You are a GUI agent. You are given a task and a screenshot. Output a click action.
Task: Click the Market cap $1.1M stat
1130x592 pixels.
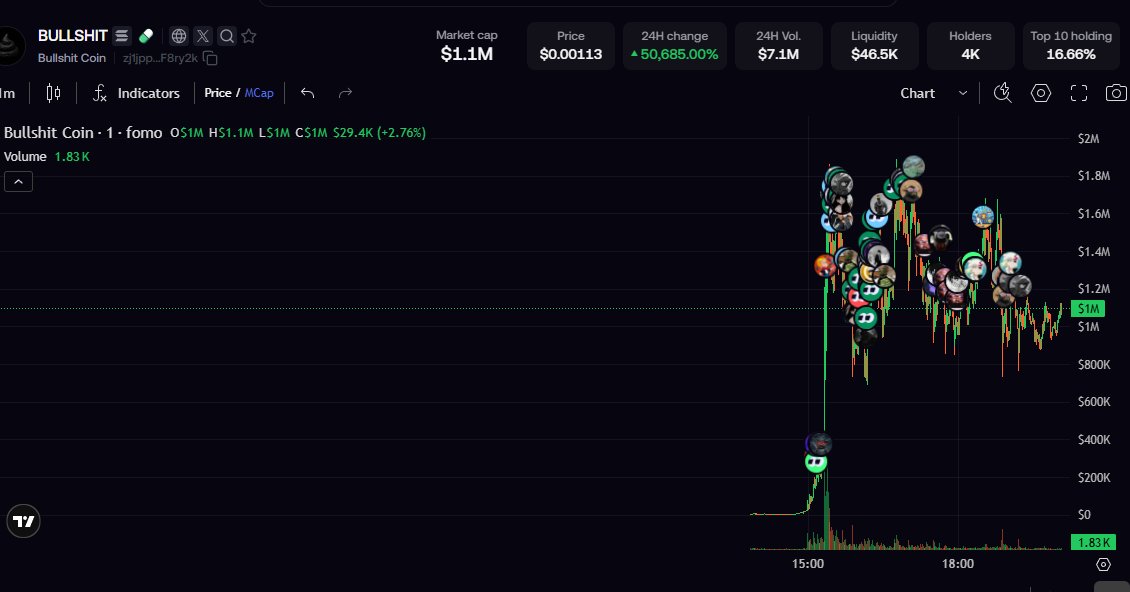466,45
